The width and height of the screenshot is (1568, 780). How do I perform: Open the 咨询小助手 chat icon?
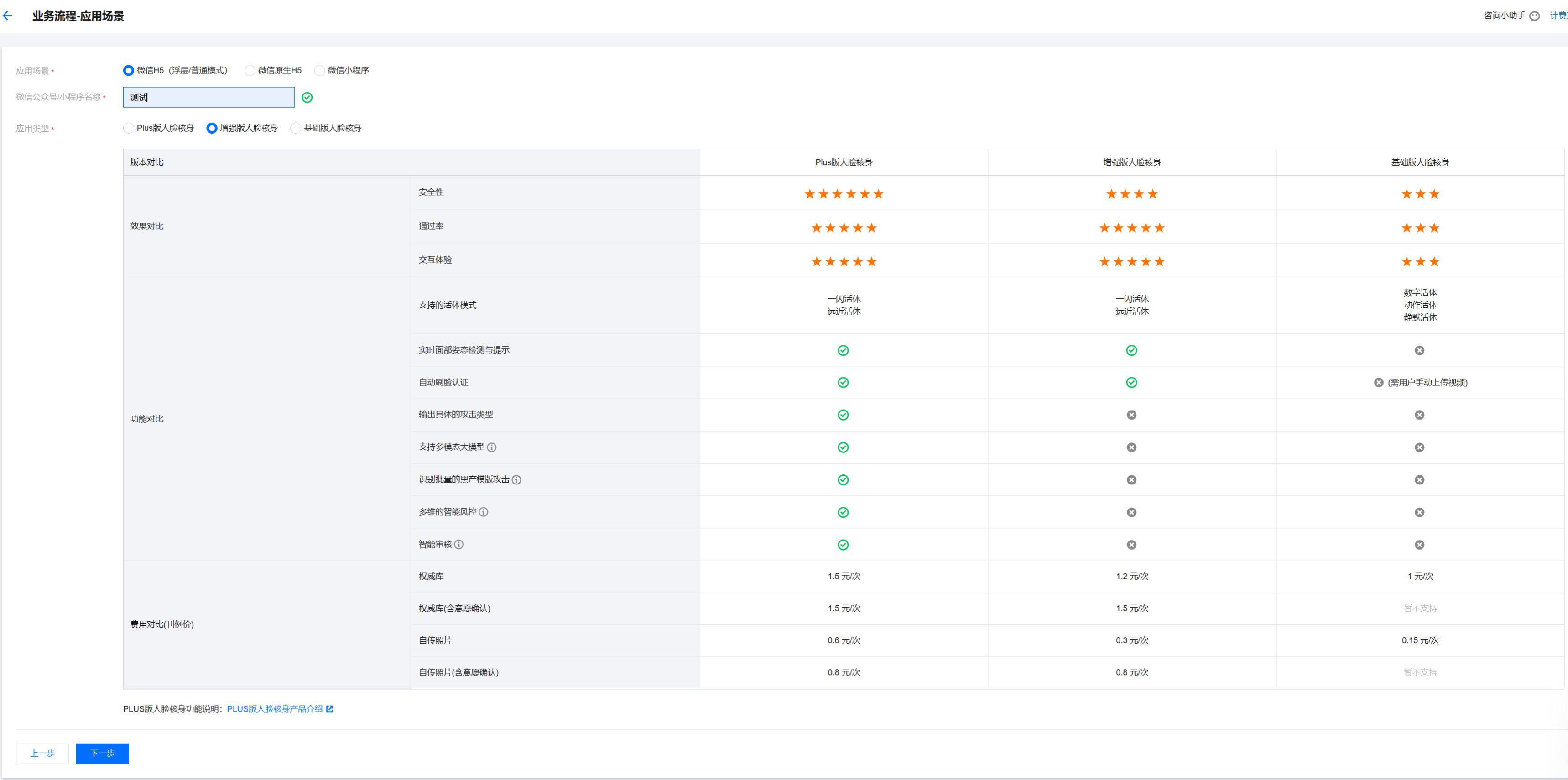[1535, 16]
